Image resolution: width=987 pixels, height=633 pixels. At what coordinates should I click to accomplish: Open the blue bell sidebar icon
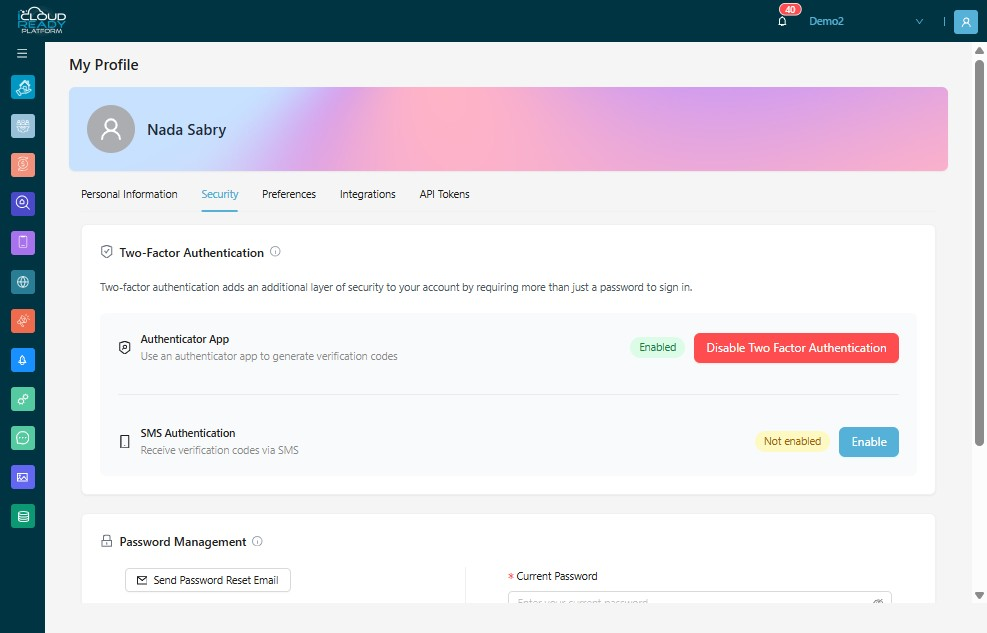coord(23,360)
